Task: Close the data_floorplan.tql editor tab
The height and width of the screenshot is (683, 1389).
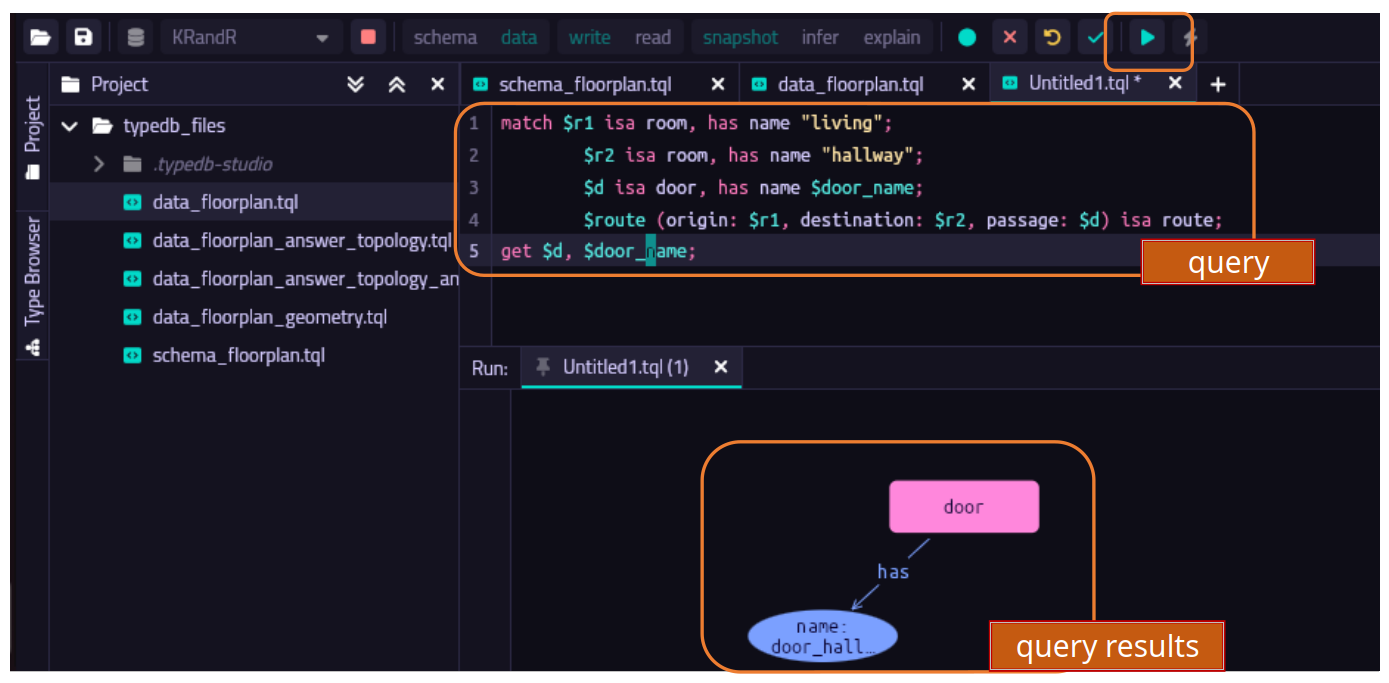Action: pos(968,85)
